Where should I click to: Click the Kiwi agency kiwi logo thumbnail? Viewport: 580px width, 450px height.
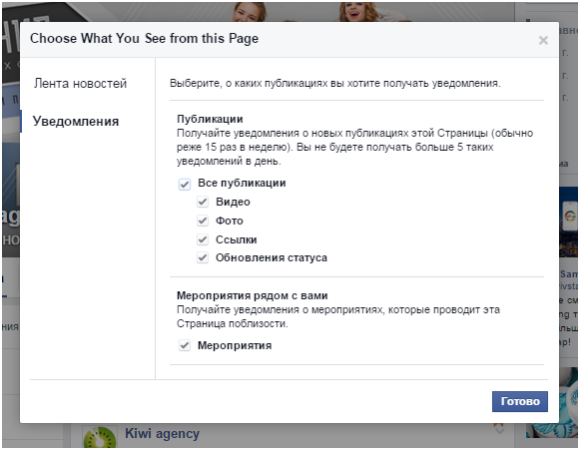click(x=100, y=437)
